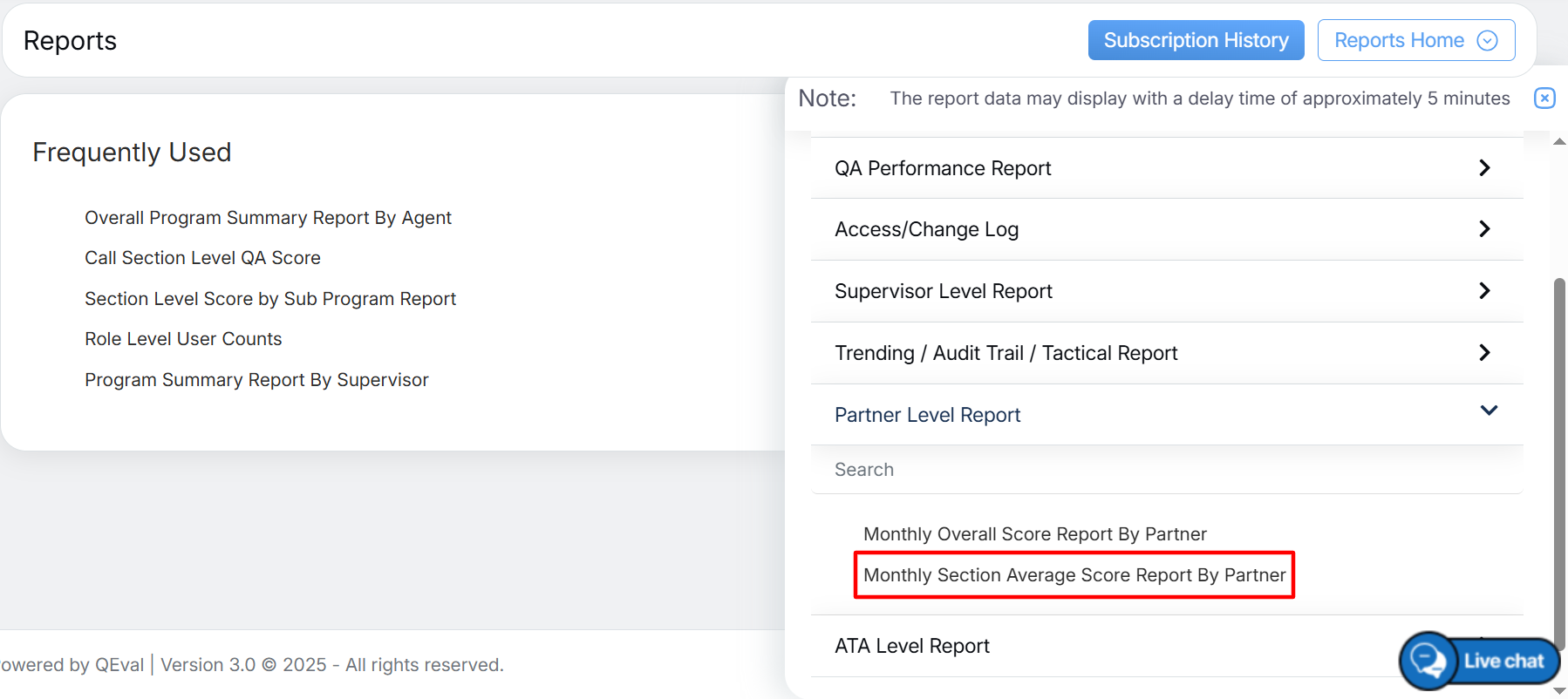The width and height of the screenshot is (1568, 699).
Task: Open Call Section Level QA Score
Action: point(202,258)
